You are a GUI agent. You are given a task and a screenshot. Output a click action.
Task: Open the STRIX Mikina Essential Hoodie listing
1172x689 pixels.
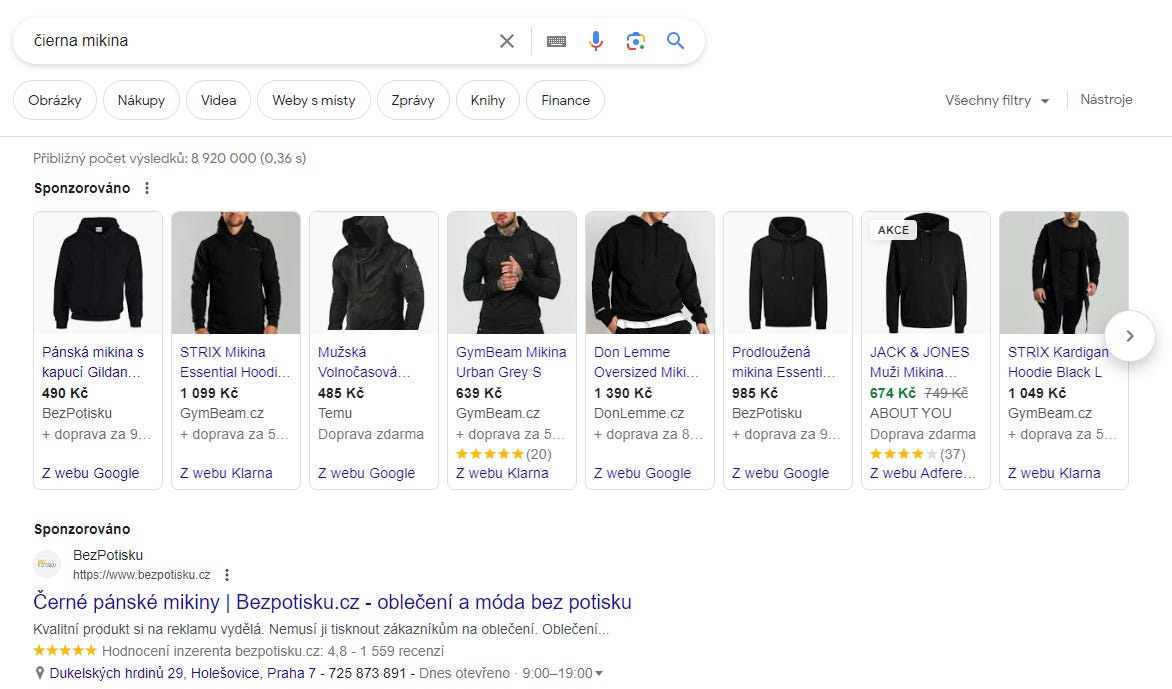point(235,362)
